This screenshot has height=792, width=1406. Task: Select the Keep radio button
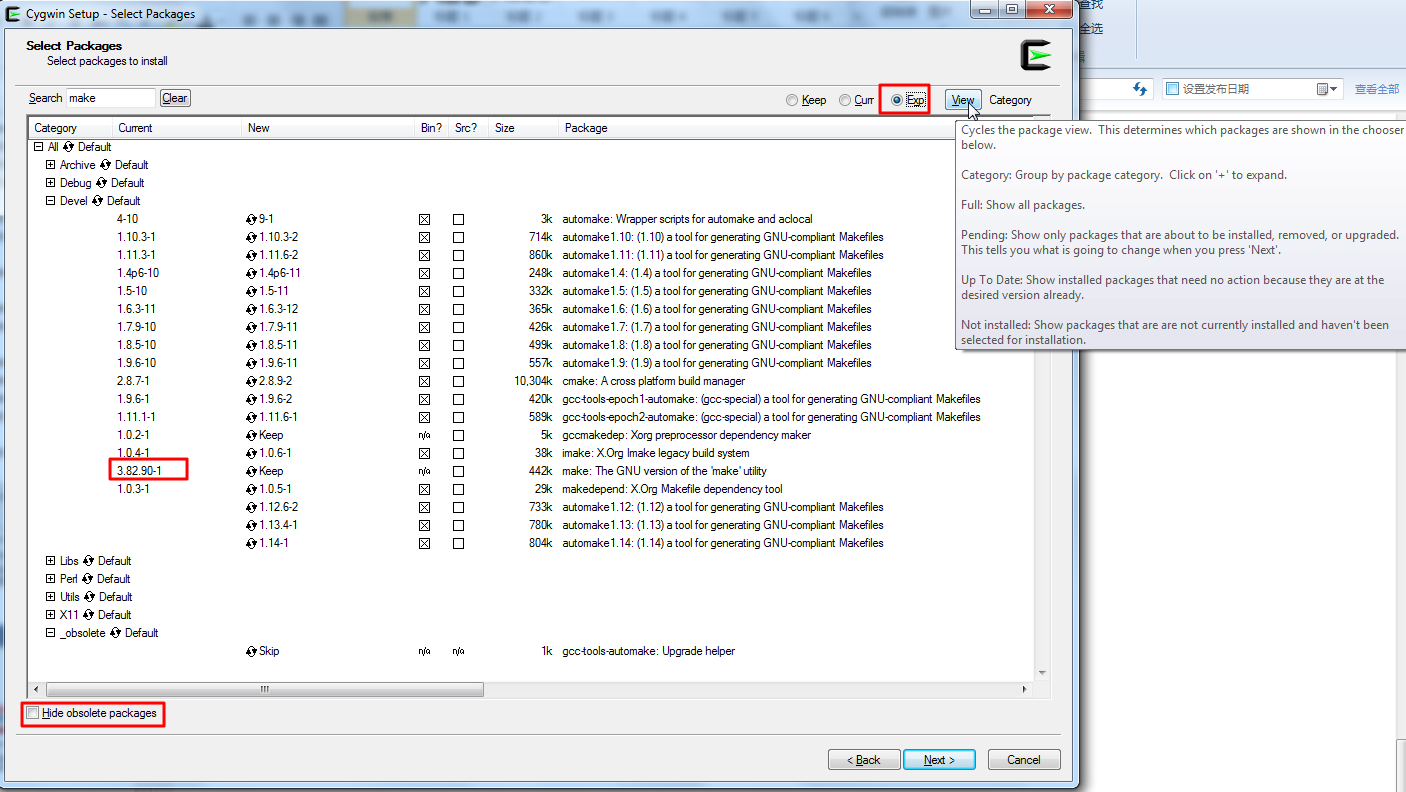pos(792,100)
